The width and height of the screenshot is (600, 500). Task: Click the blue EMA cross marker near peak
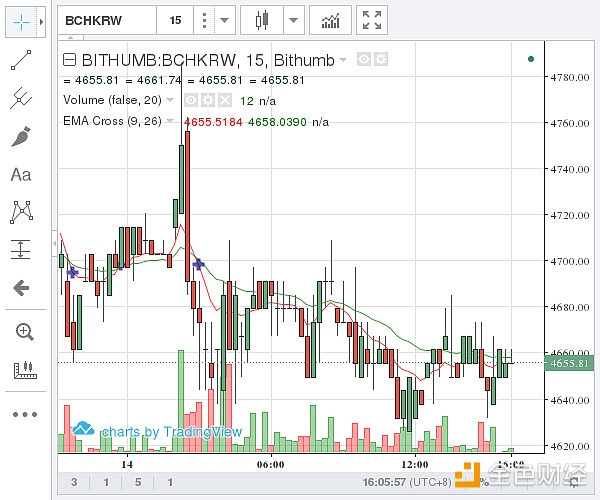click(x=198, y=264)
